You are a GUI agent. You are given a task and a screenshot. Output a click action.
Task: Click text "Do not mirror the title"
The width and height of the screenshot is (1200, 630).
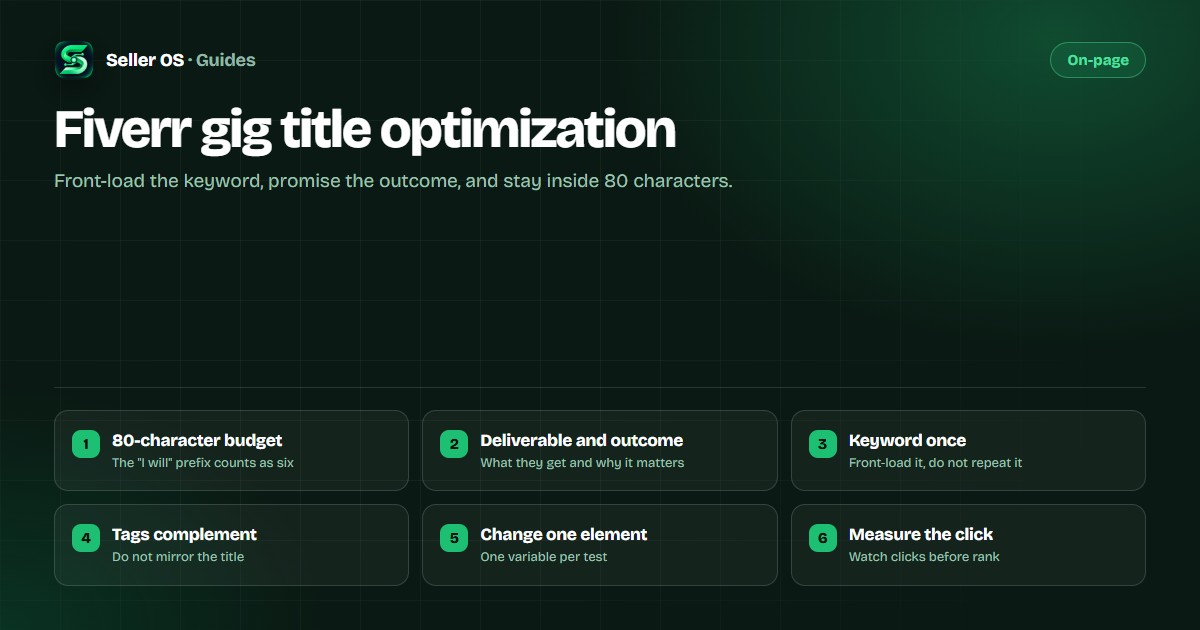pos(178,557)
